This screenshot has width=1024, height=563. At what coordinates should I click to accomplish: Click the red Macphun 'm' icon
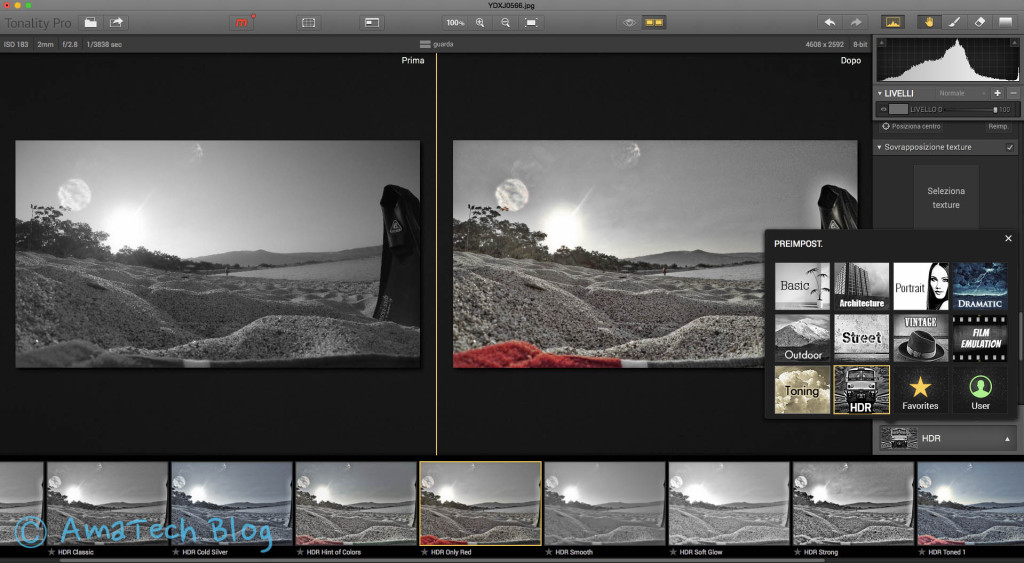tap(242, 22)
